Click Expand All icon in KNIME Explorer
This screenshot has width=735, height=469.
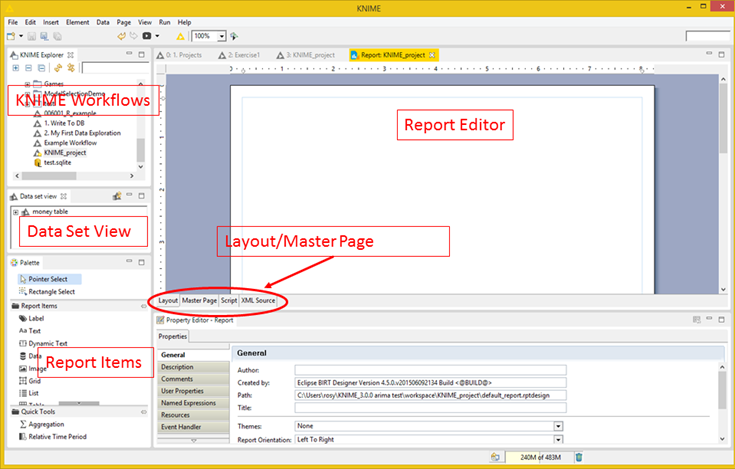(15, 68)
